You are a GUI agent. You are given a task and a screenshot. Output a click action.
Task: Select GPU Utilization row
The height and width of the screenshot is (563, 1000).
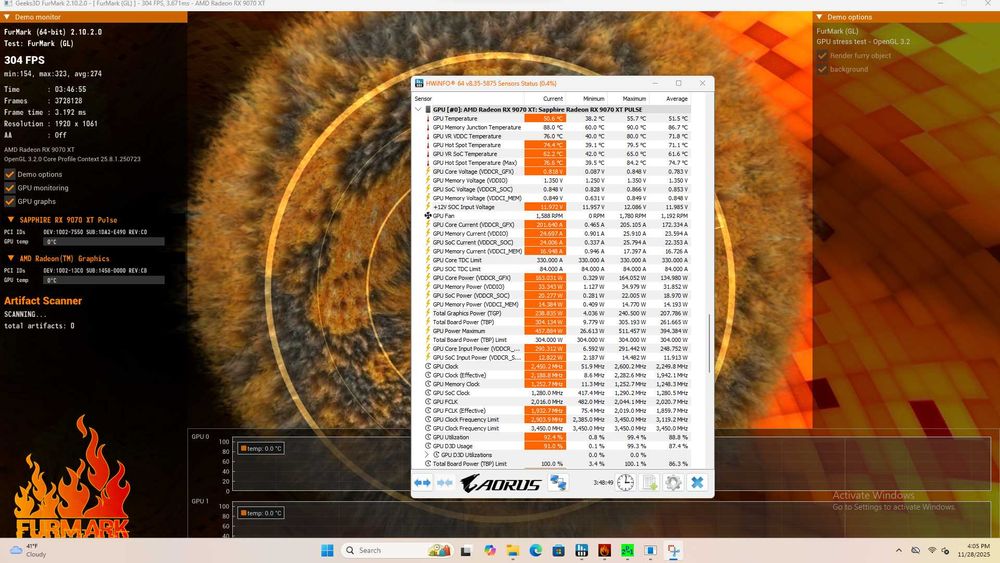552,437
